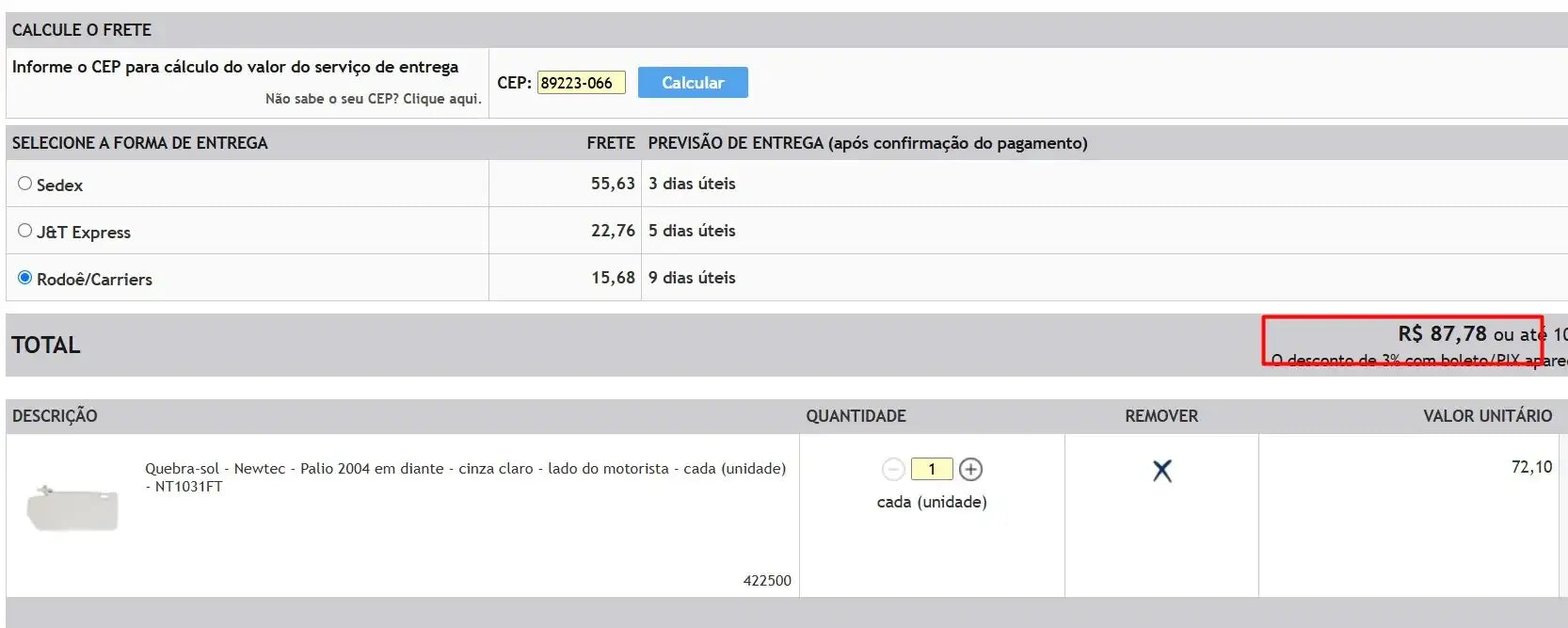1568x628 pixels.
Task: Open the sun visor product thumbnail
Action: (x=73, y=508)
